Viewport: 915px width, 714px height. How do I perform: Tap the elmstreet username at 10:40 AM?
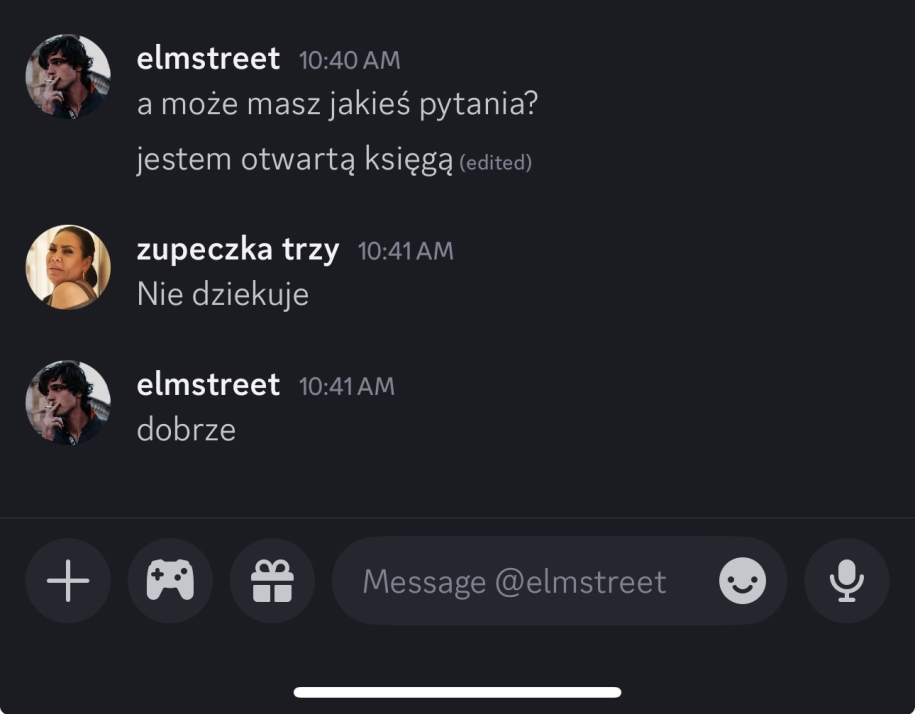tap(208, 59)
